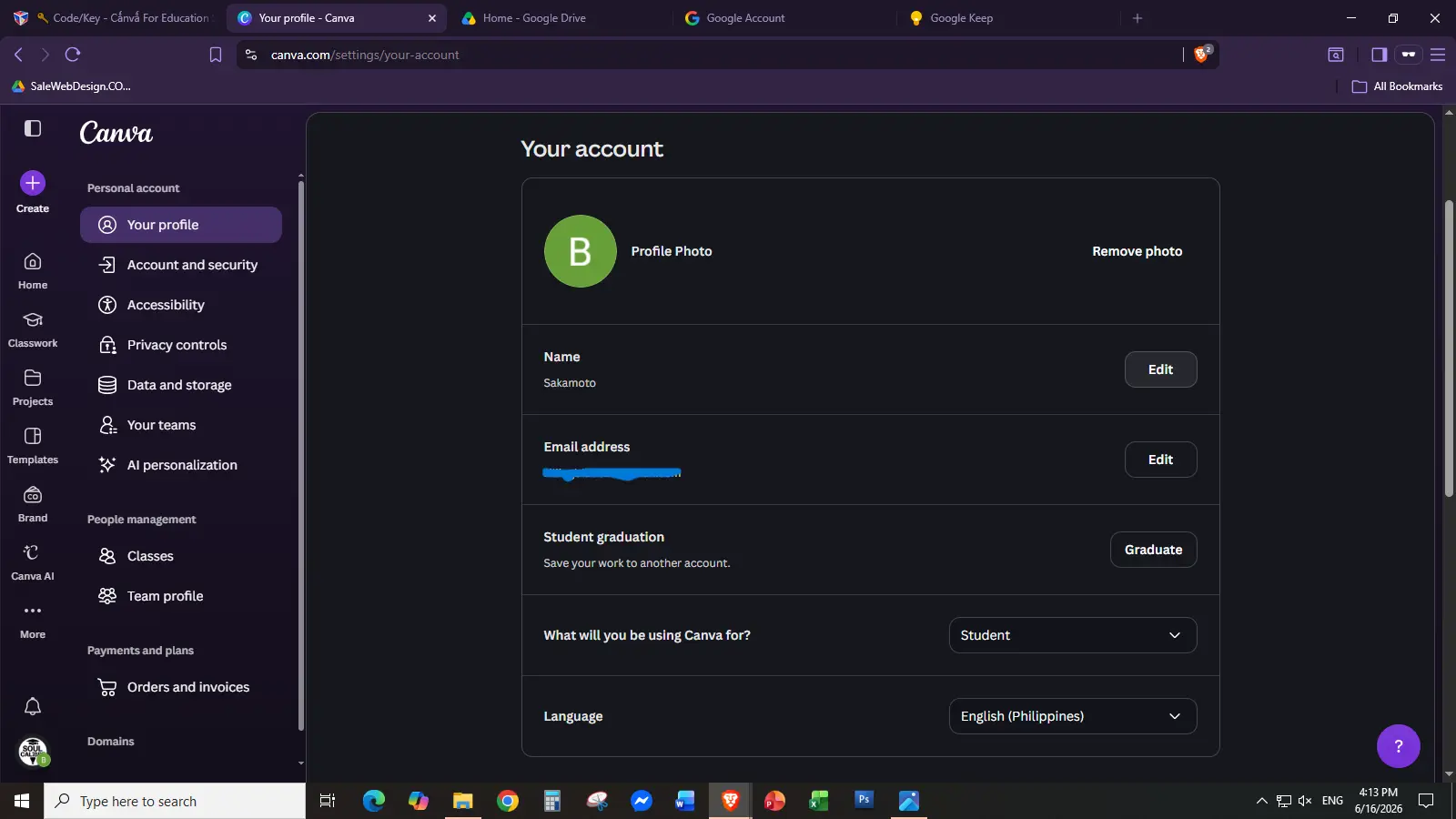The image size is (1456, 819).
Task: Click the Graduate button
Action: coord(1153,550)
